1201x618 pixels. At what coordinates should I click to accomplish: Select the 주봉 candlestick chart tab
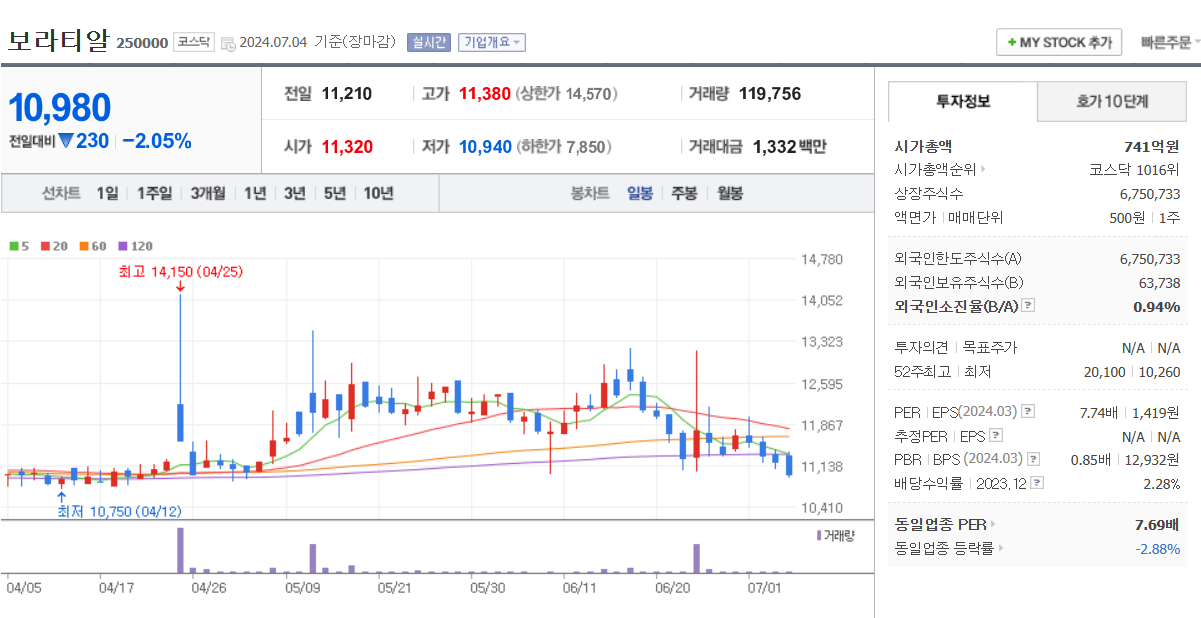684,193
